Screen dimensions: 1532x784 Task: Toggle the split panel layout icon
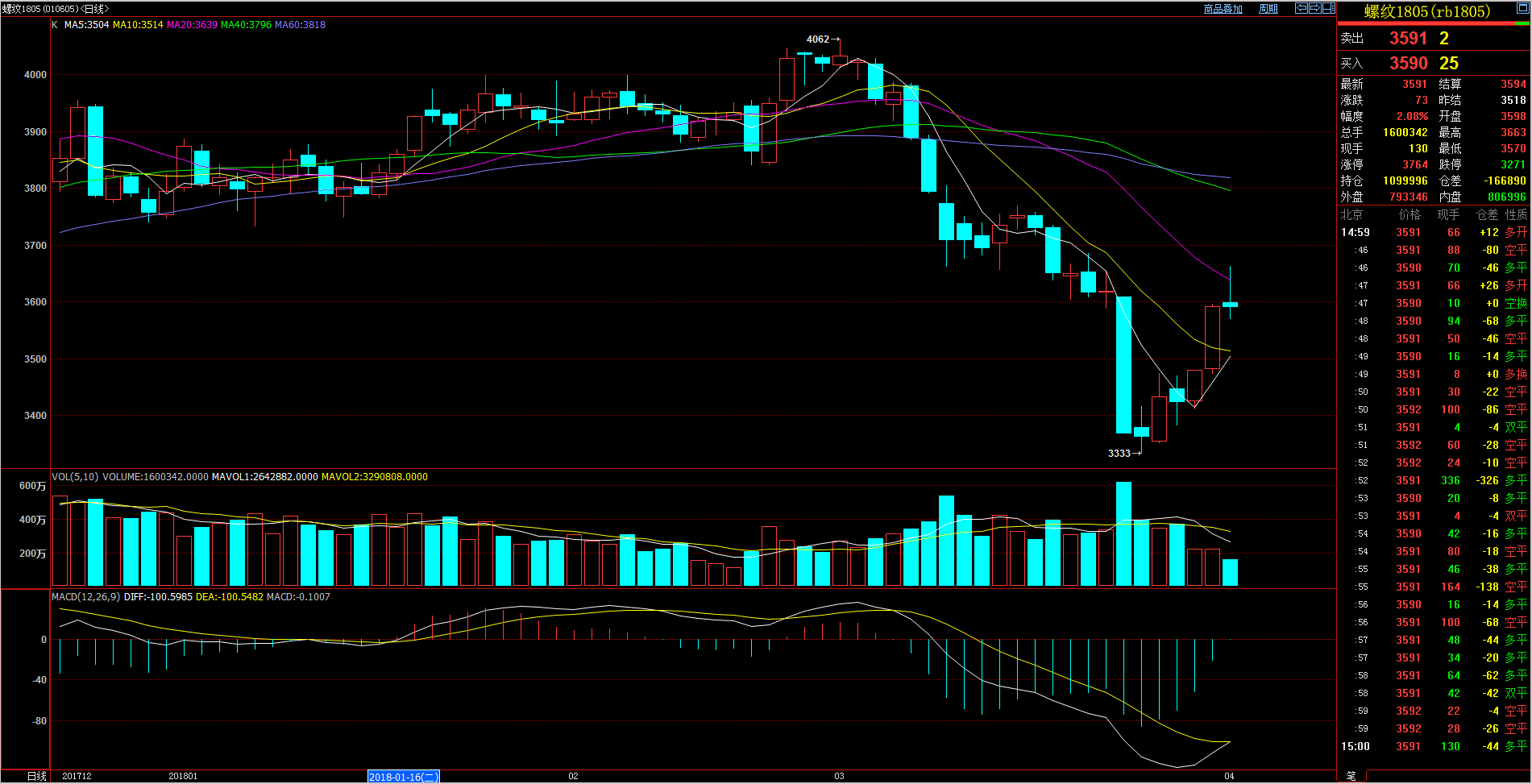(1328, 8)
